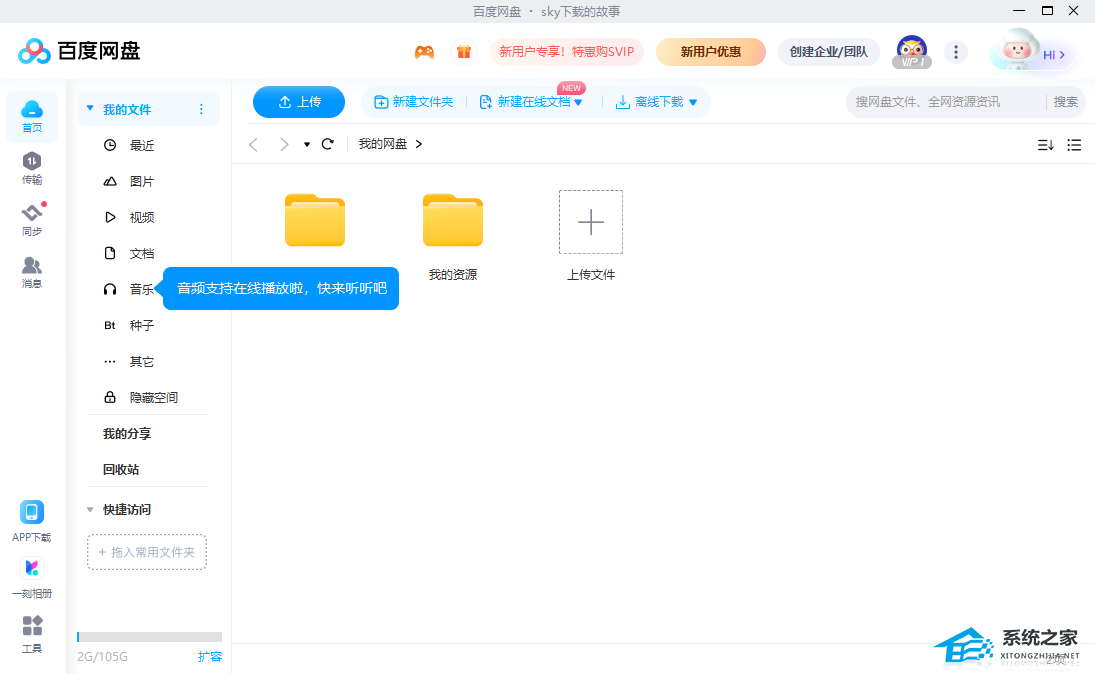This screenshot has height=674, width=1095.
Task: Refresh the file list
Action: click(x=328, y=144)
